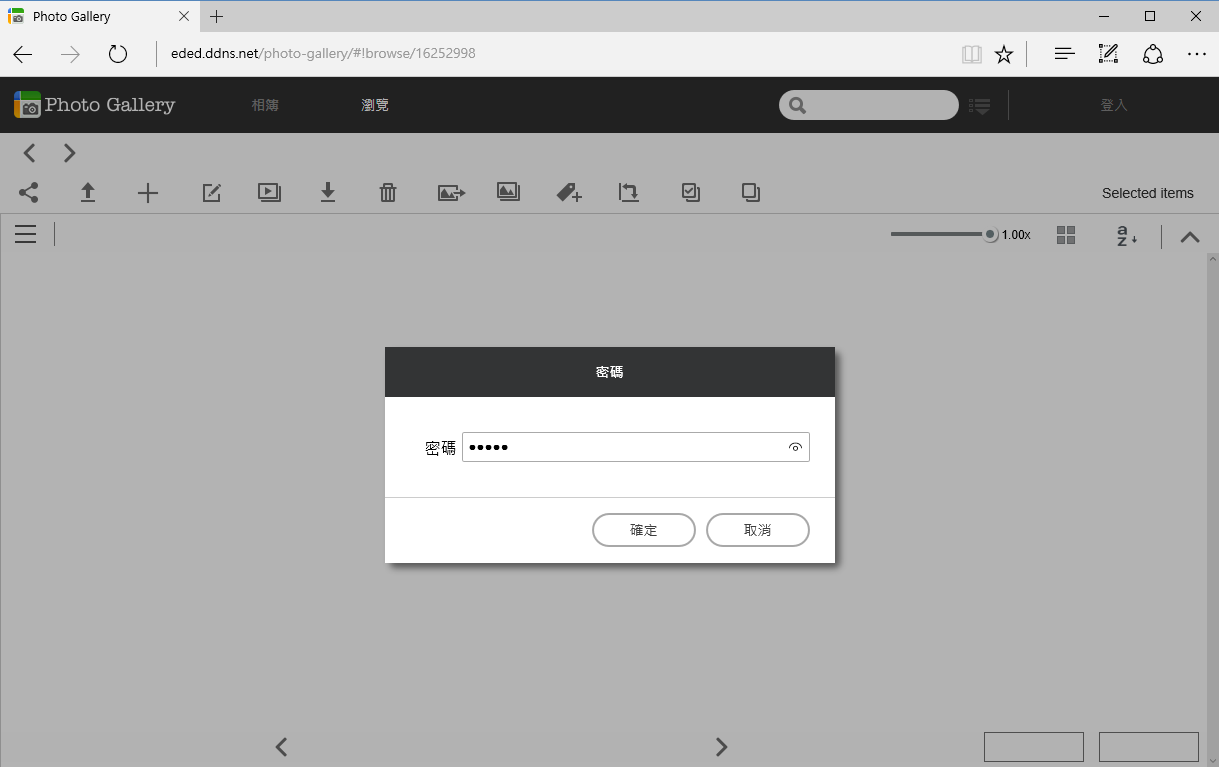Select the Photo Gallery browser tab
This screenshot has height=767, width=1219.
(x=100, y=16)
